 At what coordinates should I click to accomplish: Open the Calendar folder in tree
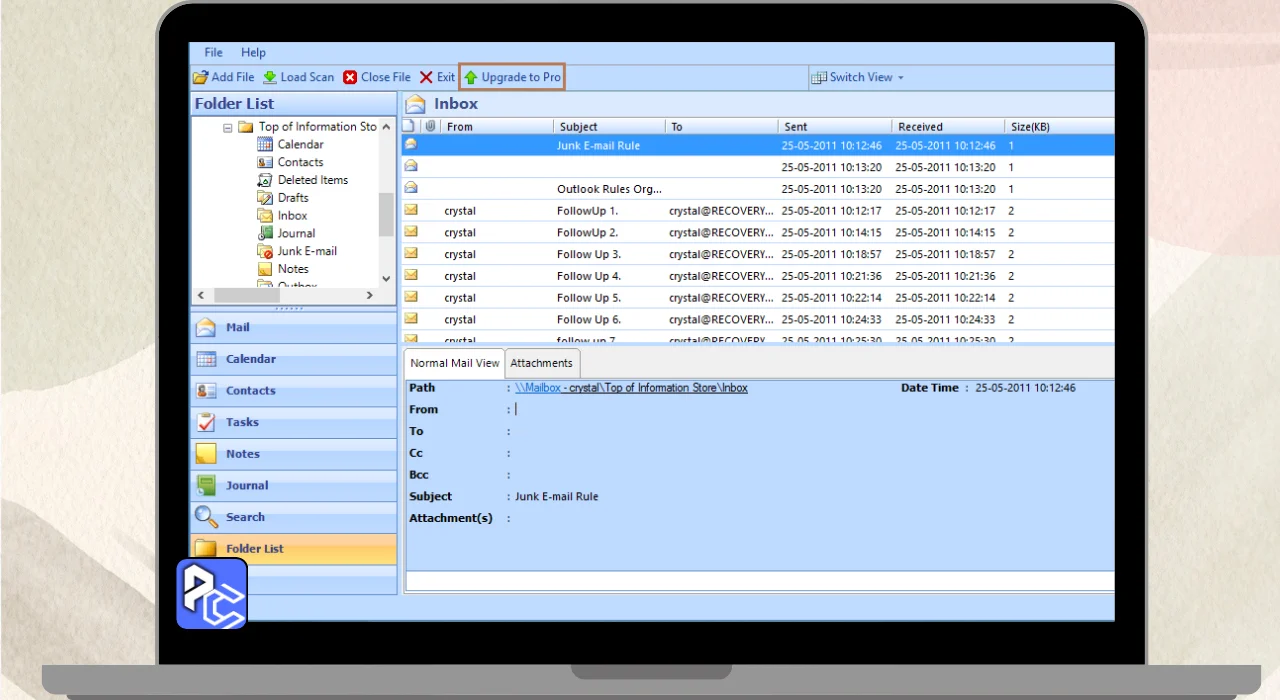299,144
